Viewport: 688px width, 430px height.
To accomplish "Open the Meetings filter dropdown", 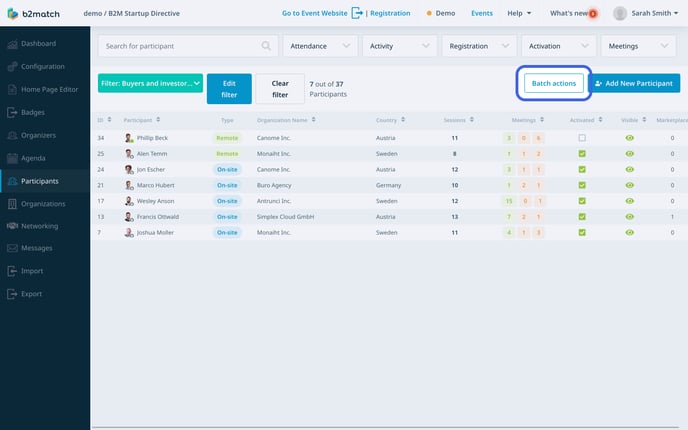I will point(638,46).
